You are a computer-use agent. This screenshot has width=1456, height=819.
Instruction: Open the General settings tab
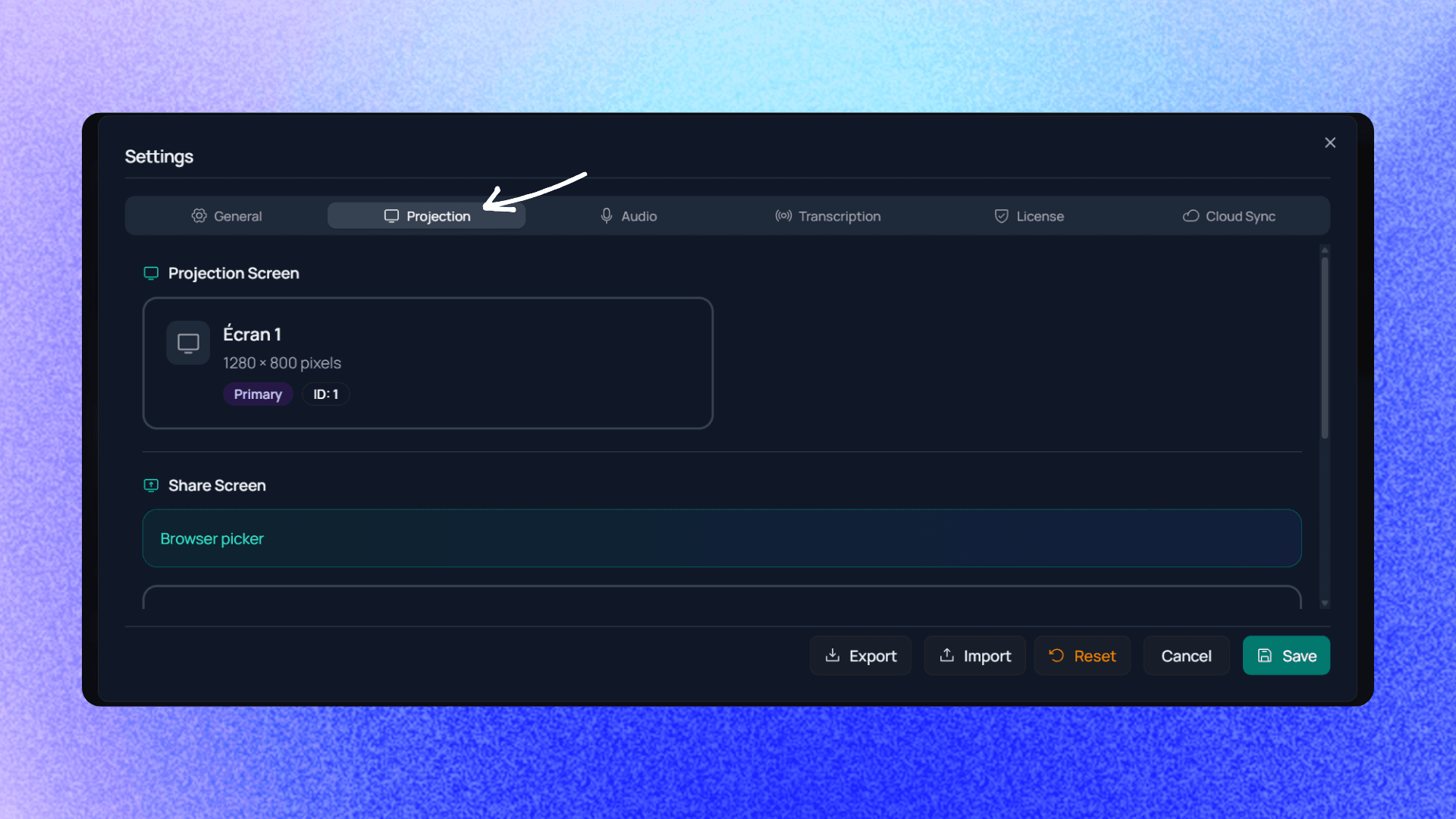click(226, 216)
